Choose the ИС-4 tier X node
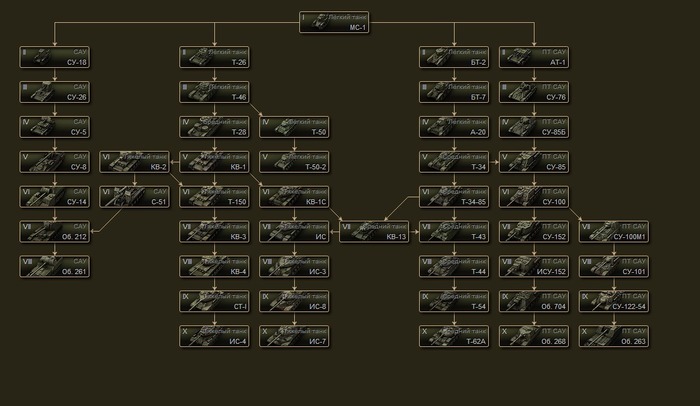Screen dimensions: 700x406 (x=214, y=336)
